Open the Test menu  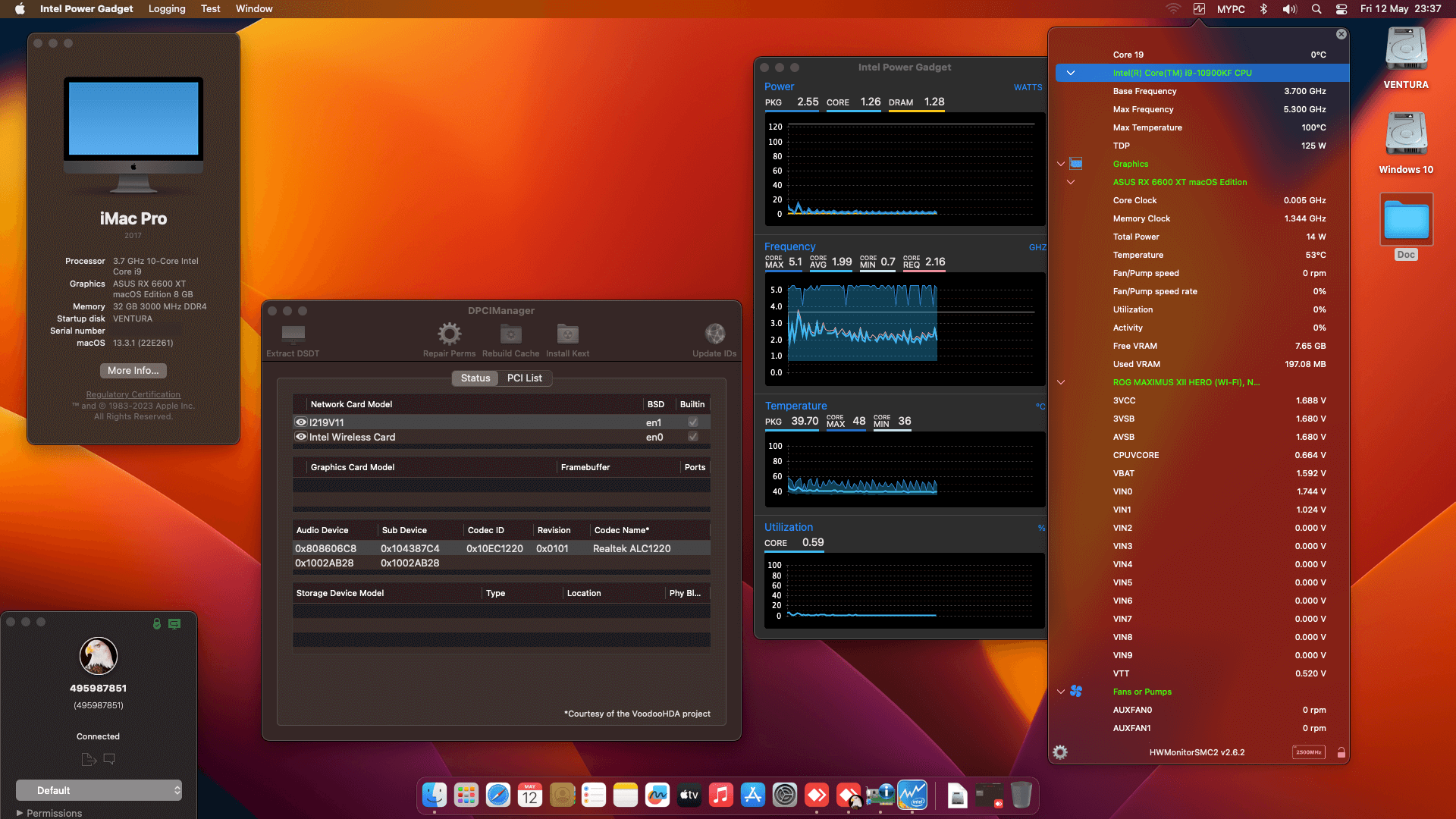coord(211,9)
